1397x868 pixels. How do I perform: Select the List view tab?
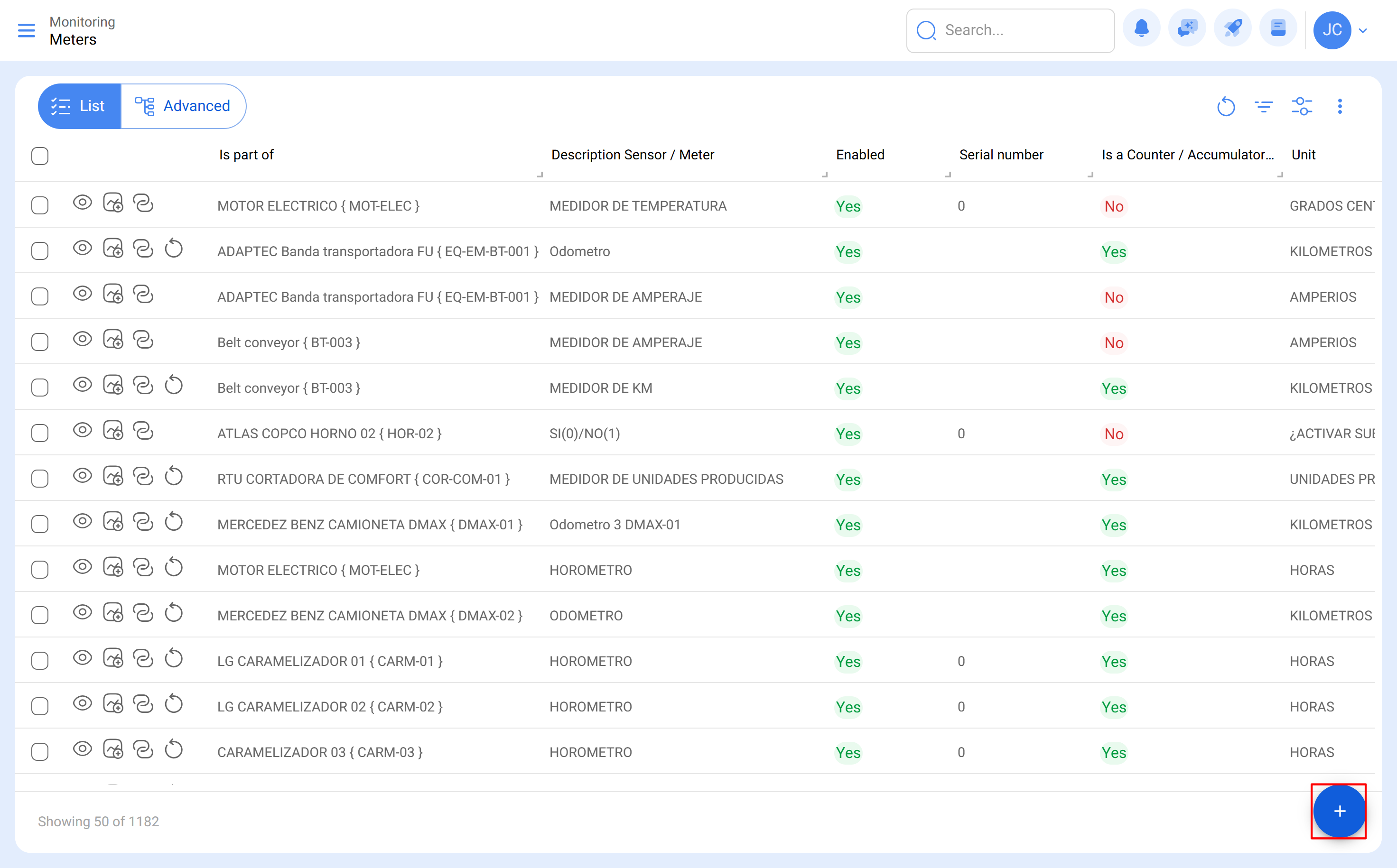80,106
